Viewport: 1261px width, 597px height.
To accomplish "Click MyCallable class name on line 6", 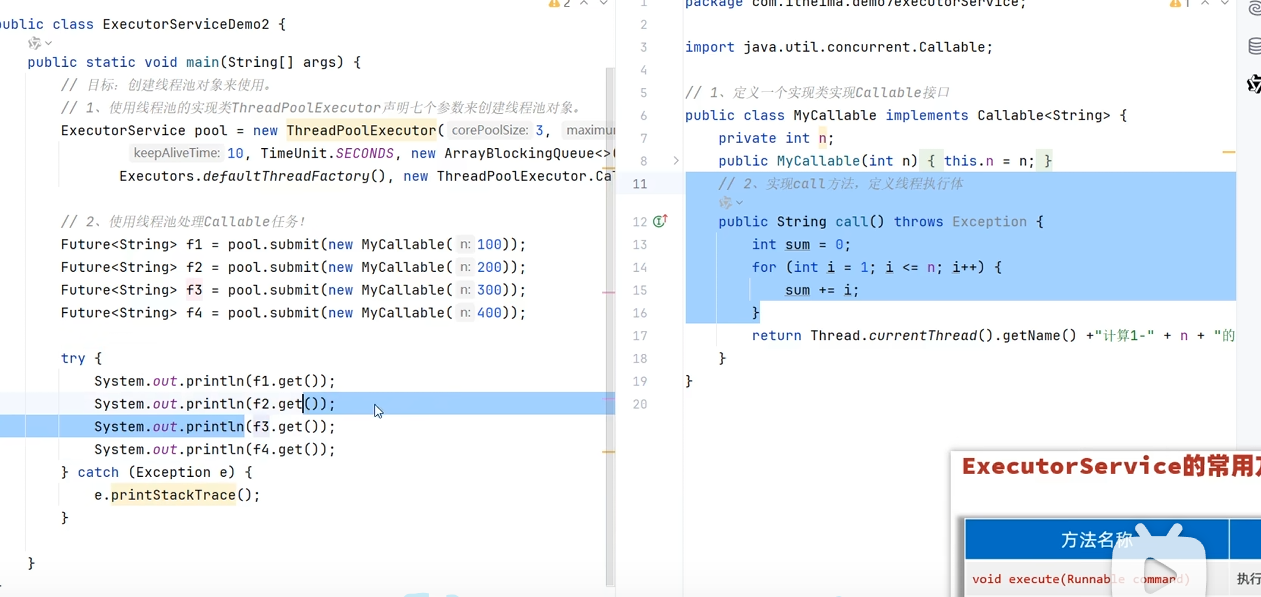I will tap(835, 115).
